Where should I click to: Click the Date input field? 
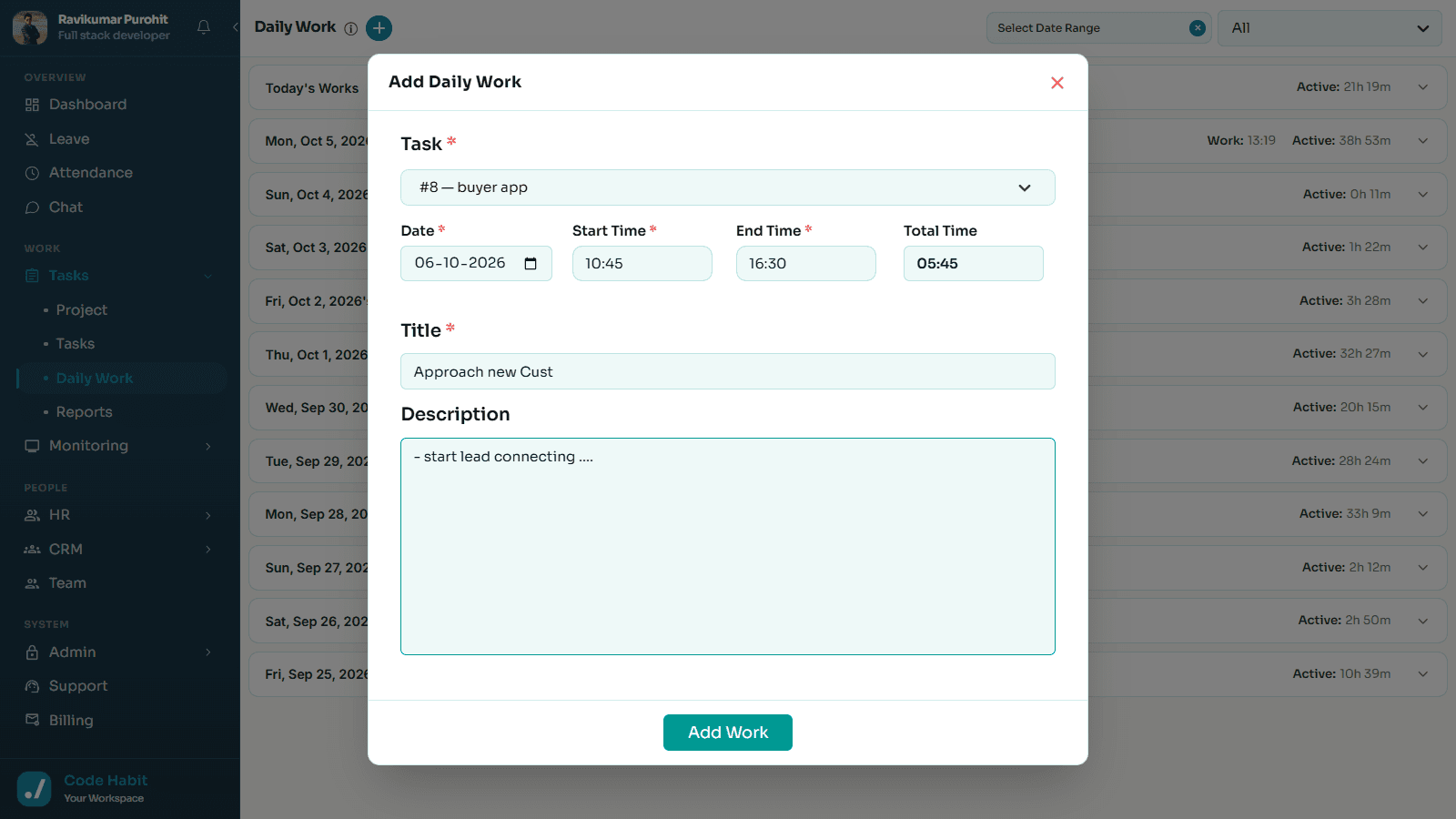(476, 263)
